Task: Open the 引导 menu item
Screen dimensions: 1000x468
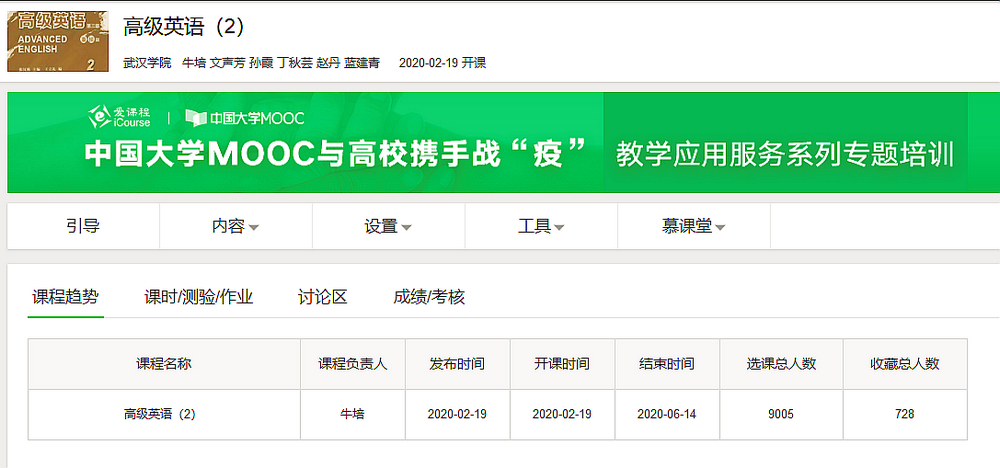Action: pos(83,226)
